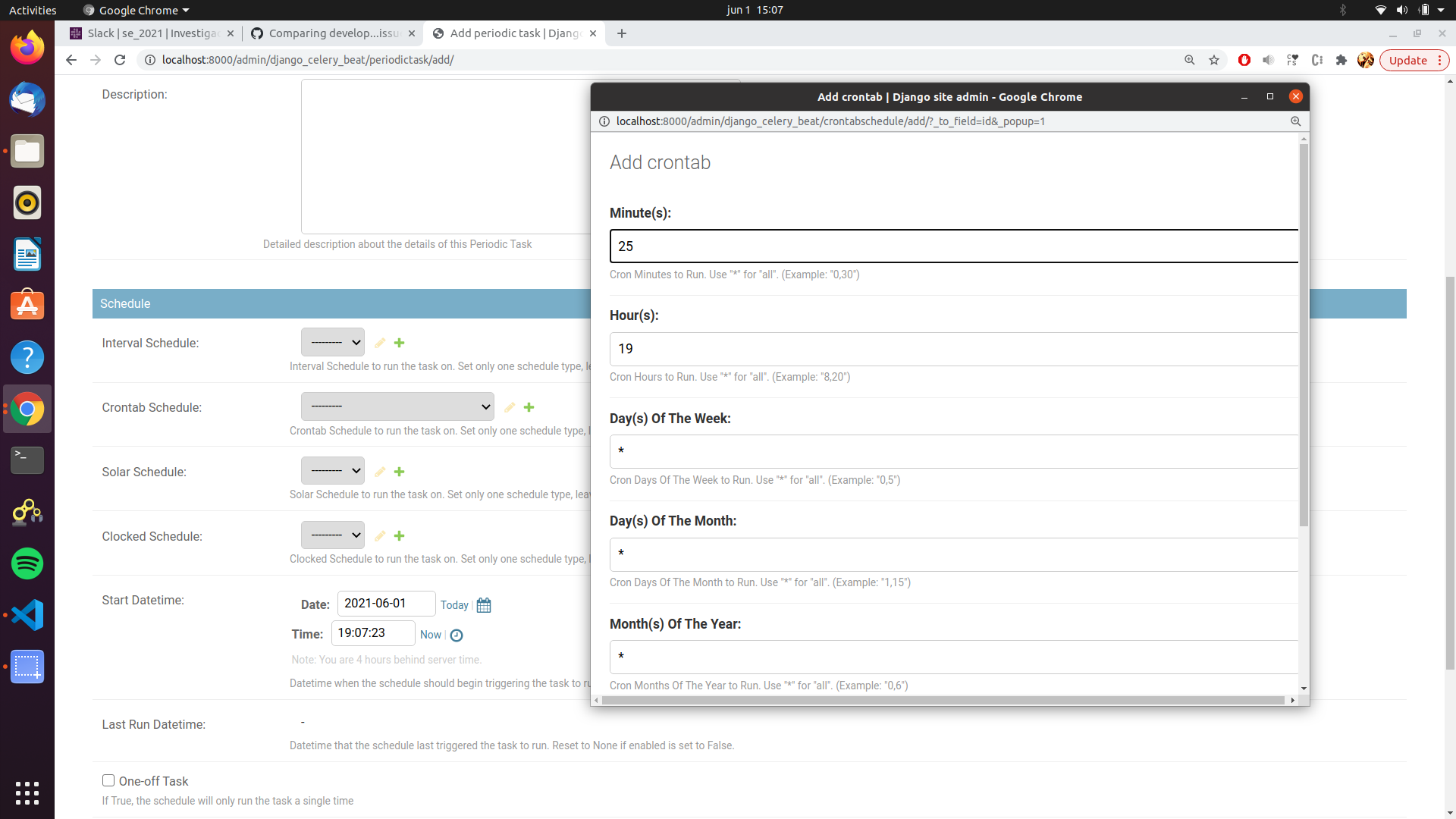Image resolution: width=1456 pixels, height=819 pixels.
Task: Expand the Interval Schedule dropdown
Action: (333, 342)
